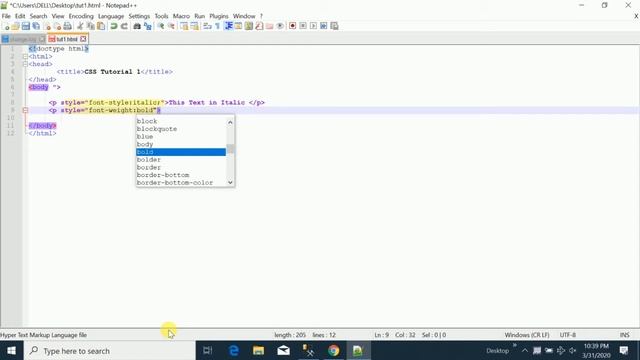This screenshot has width=640, height=360.
Task: Click the Paste clipboard icon
Action: click(101, 26)
